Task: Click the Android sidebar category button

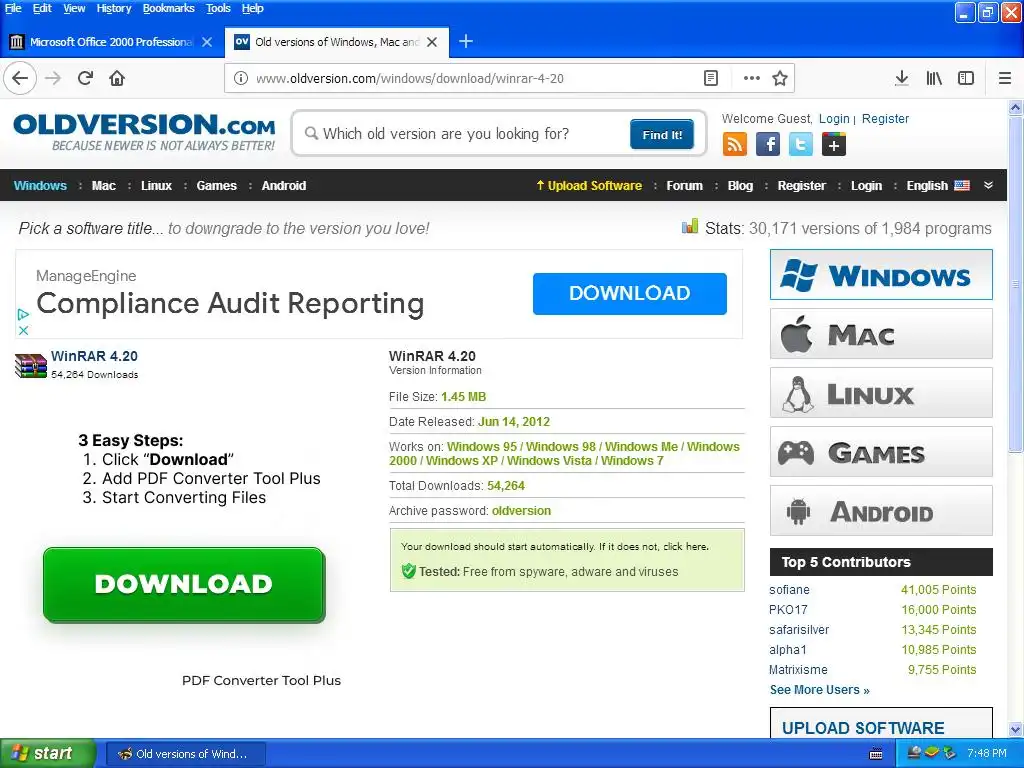Action: point(881,511)
